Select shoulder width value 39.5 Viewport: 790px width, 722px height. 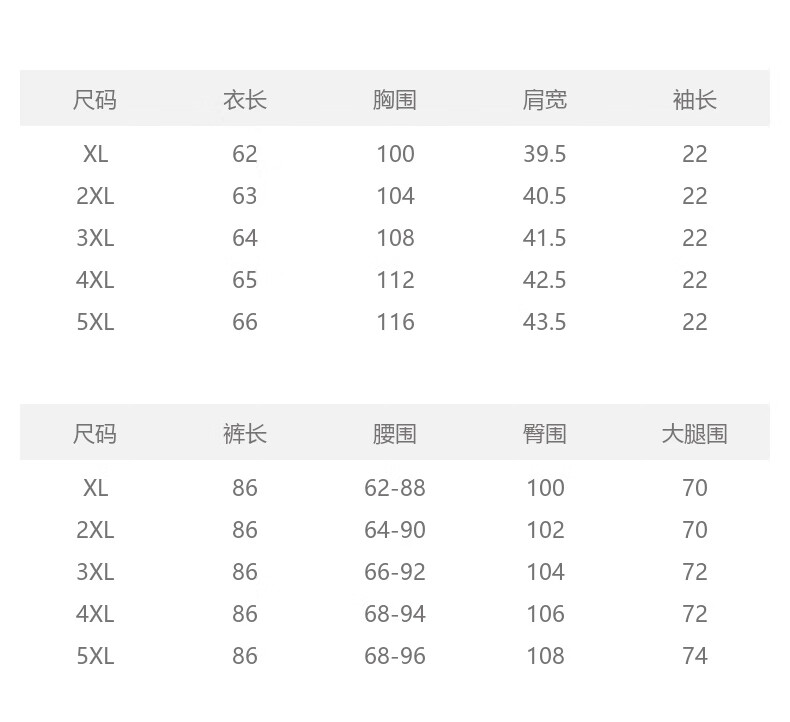[x=545, y=154]
